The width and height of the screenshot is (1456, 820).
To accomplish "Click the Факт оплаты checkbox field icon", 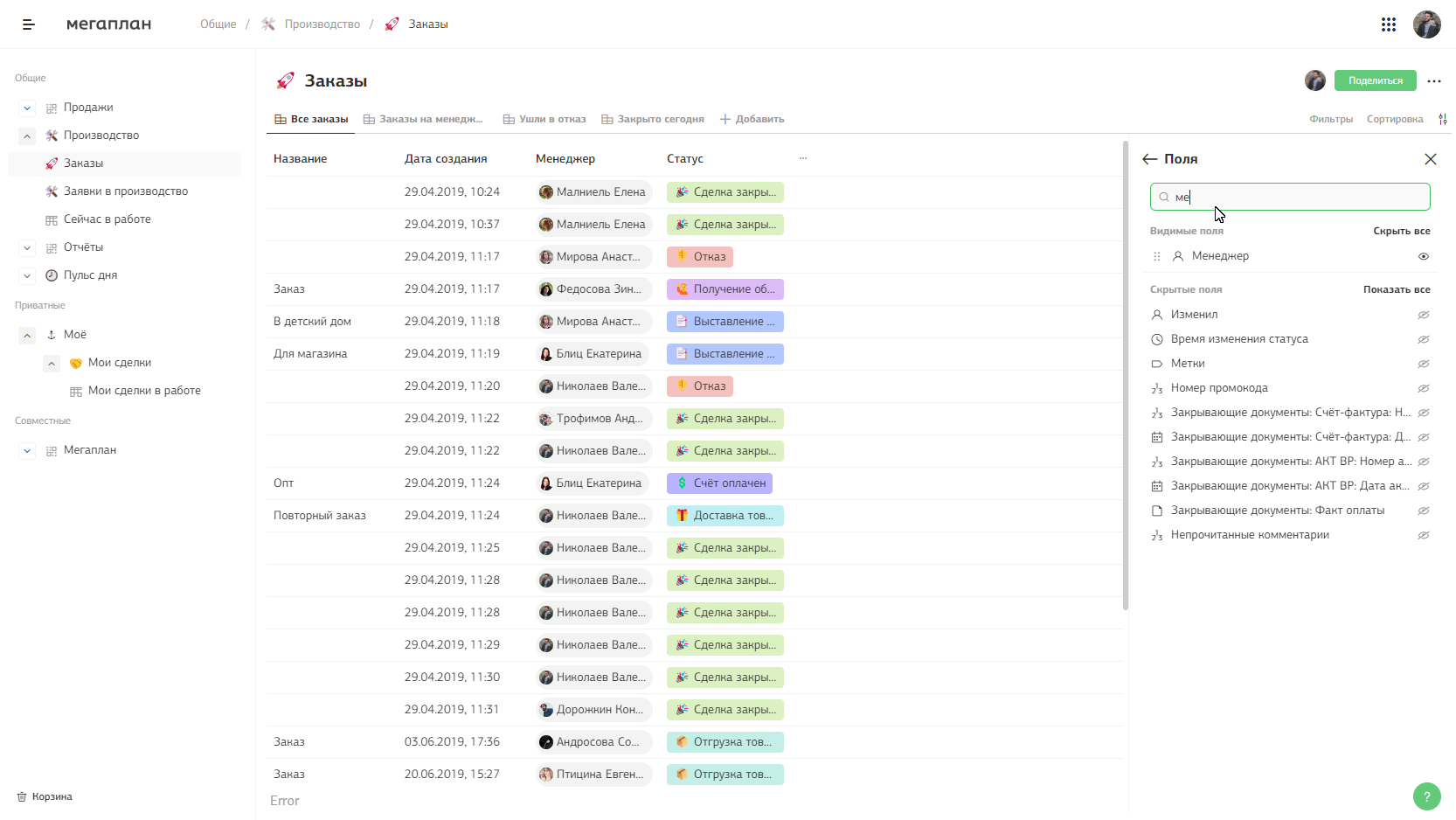I will 1157,511.
